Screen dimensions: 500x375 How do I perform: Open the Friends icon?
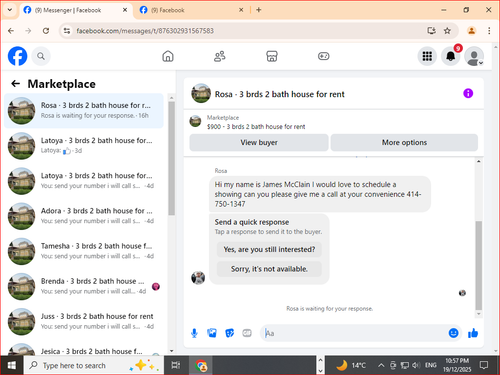(220, 56)
